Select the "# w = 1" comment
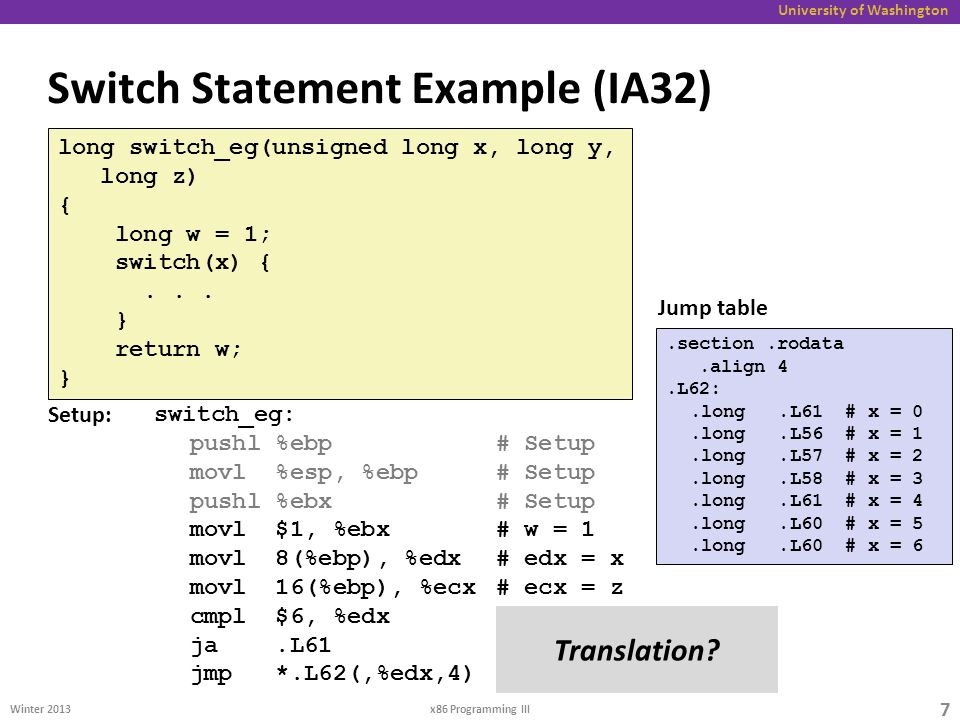Image resolution: width=960 pixels, height=720 pixels. pyautogui.click(x=545, y=530)
